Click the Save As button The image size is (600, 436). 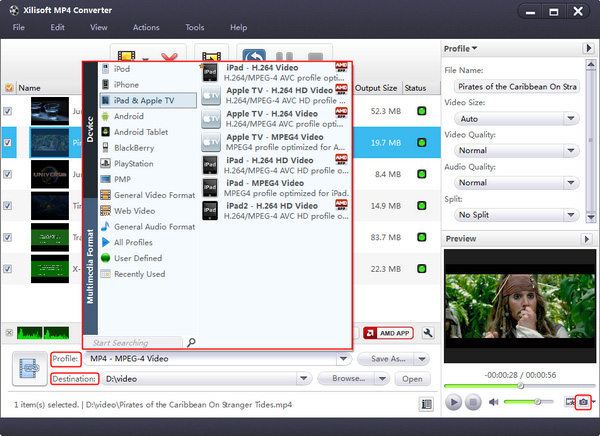pos(386,359)
